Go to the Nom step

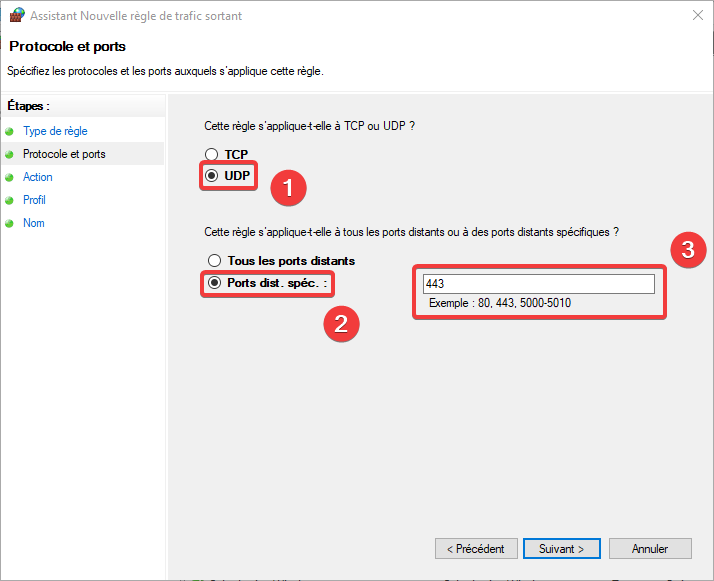34,223
